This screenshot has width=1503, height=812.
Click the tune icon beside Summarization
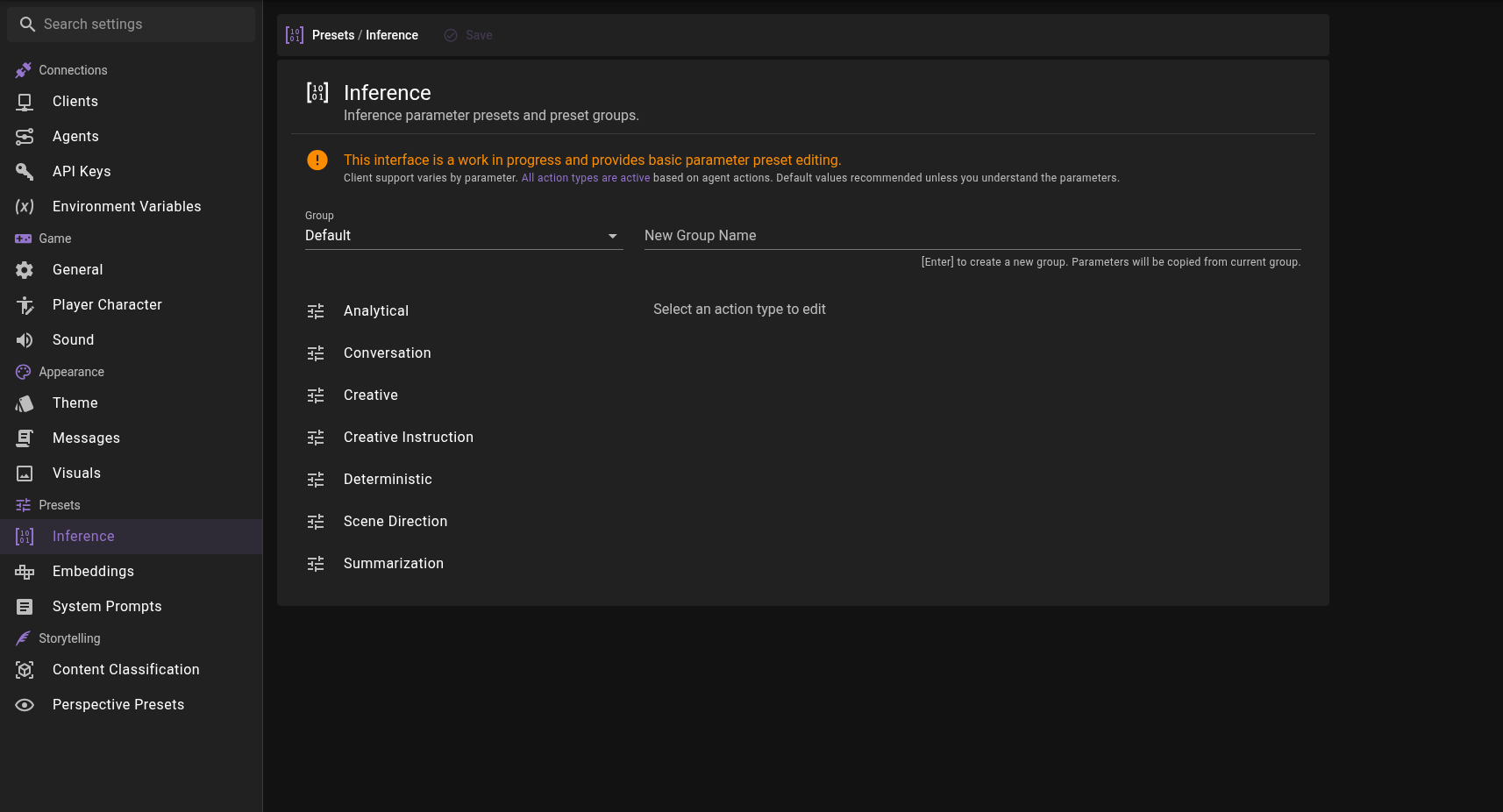pyautogui.click(x=316, y=564)
